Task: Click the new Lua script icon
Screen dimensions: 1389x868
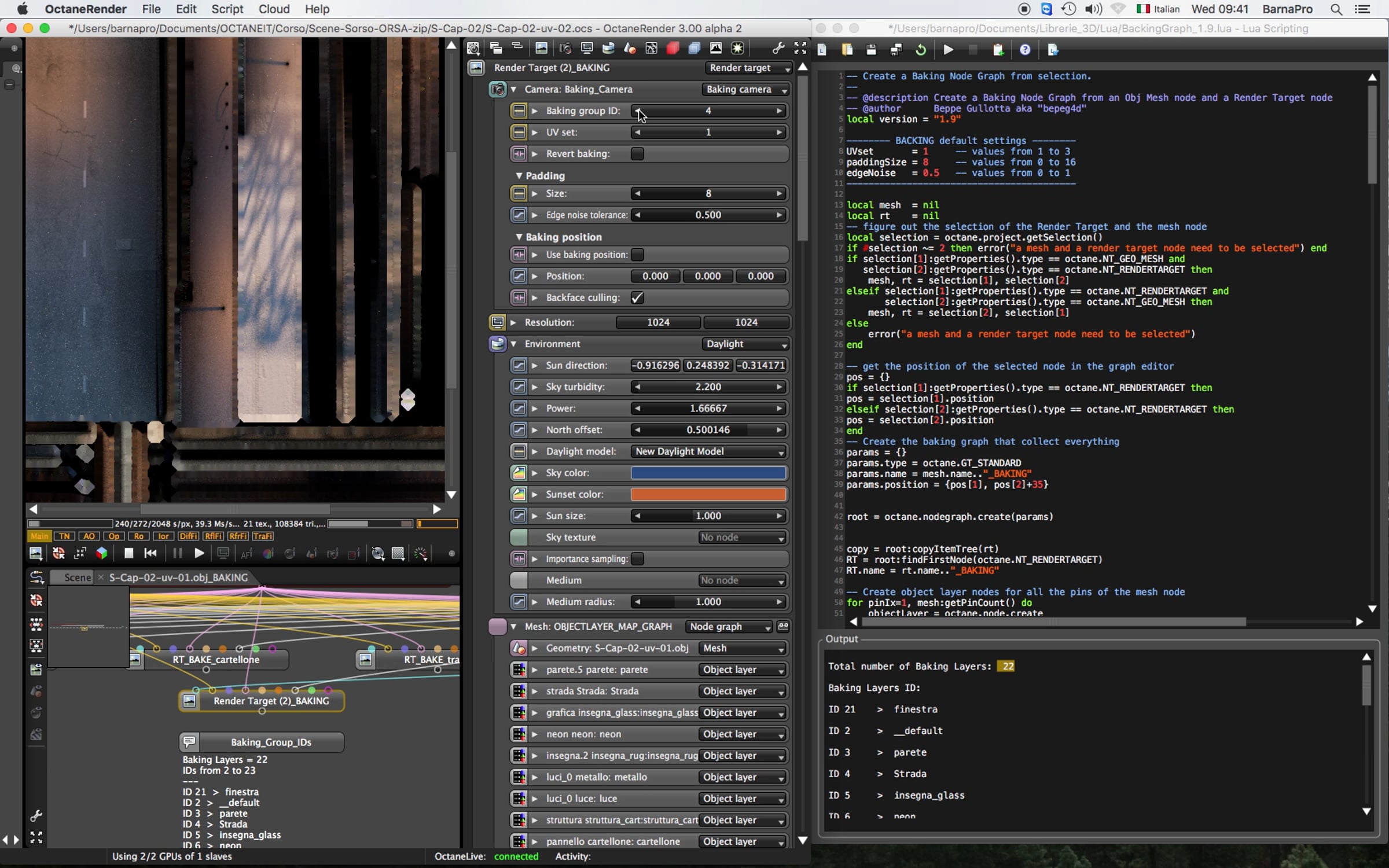Action: tap(822, 50)
